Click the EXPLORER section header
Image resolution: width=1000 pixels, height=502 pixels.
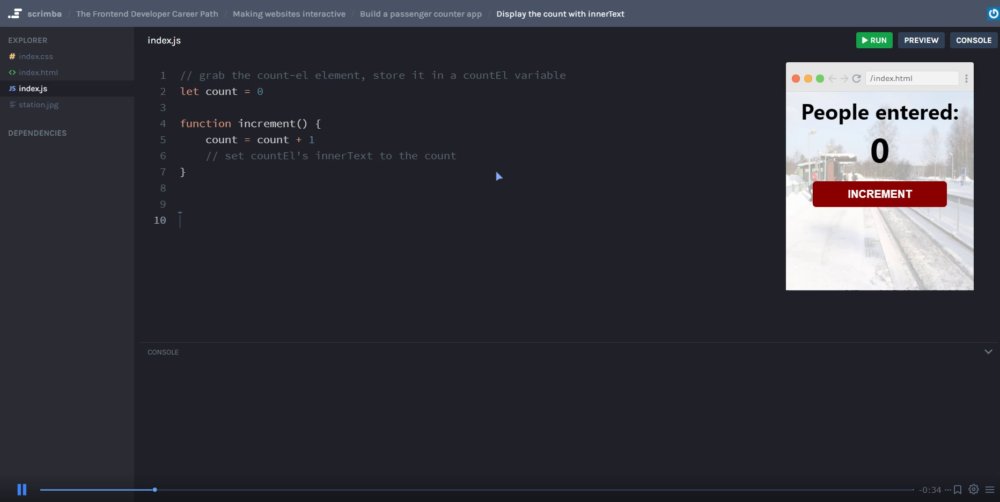27,40
